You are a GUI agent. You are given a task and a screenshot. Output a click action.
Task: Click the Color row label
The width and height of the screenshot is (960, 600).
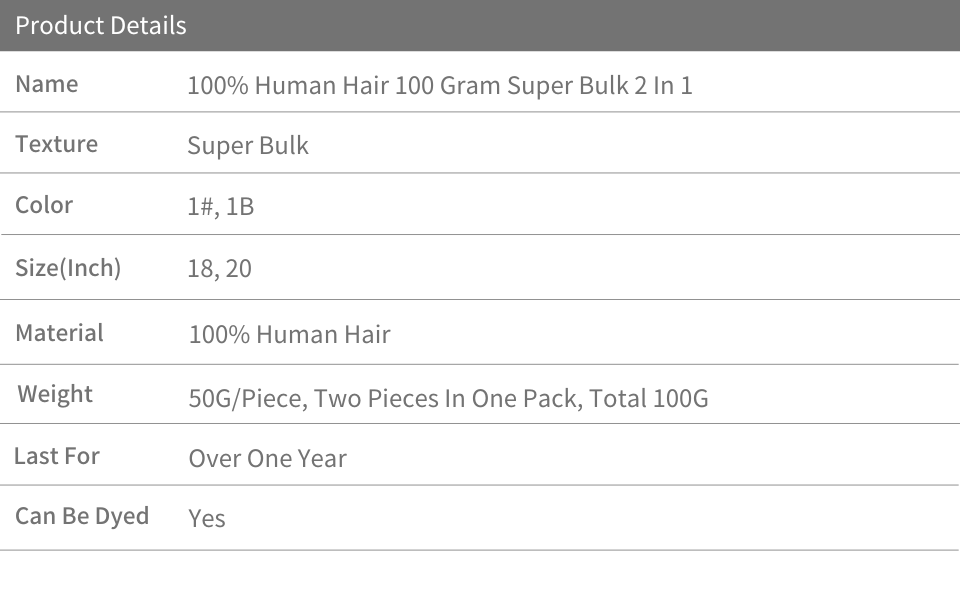tap(44, 205)
